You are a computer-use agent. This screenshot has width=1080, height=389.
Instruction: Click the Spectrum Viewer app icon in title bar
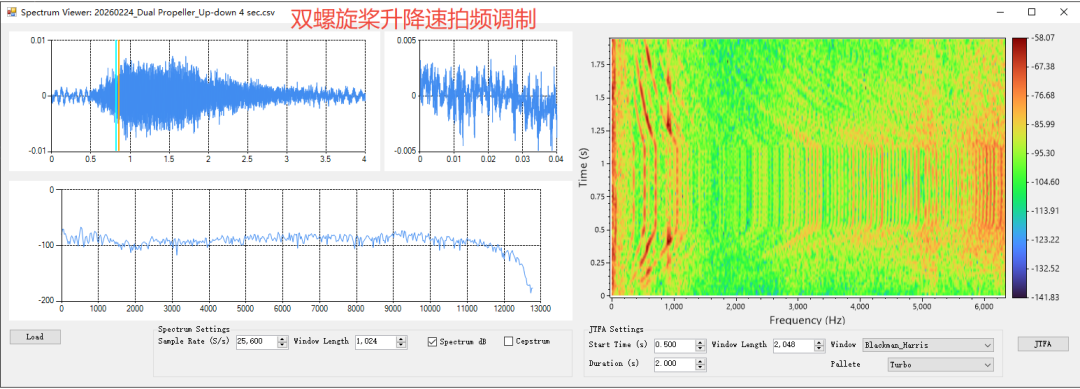[x=11, y=12]
